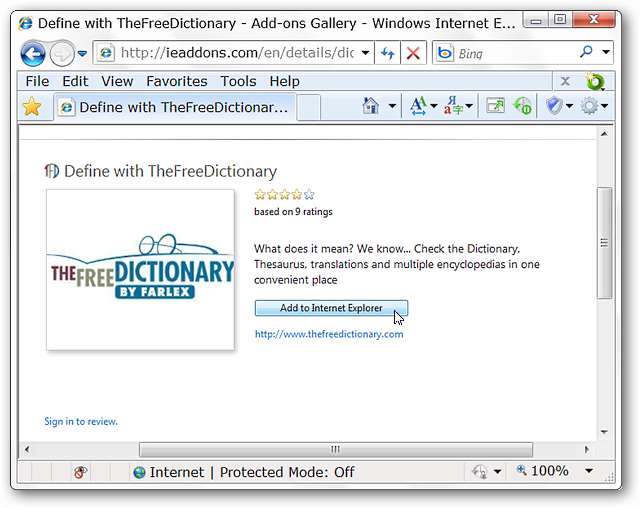Expand the Tools gear dropdown arrow
Screen dimensions: 640x508
point(604,106)
